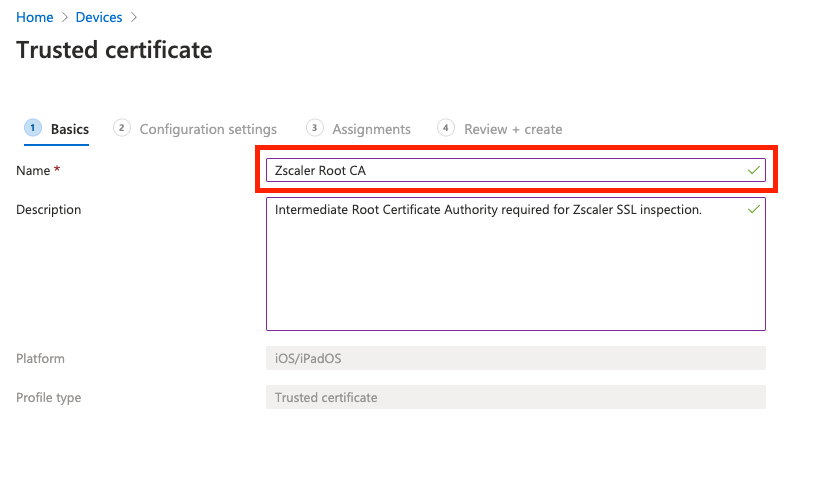Viewport: 827px width, 495px height.
Task: Click the Home breadcrumb link
Action: [x=34, y=17]
